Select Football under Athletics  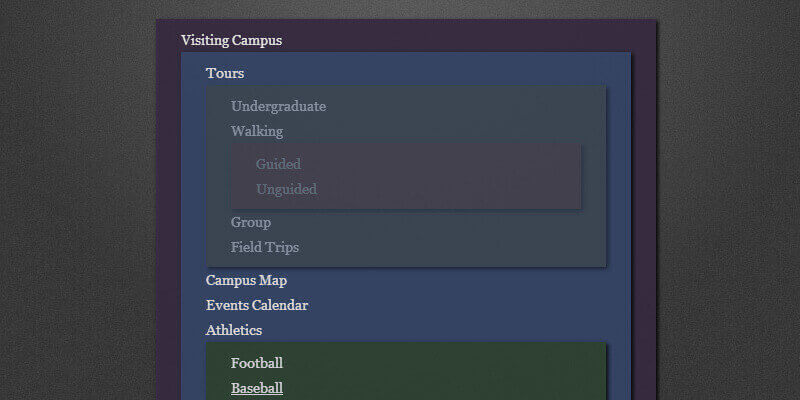pyautogui.click(x=257, y=363)
